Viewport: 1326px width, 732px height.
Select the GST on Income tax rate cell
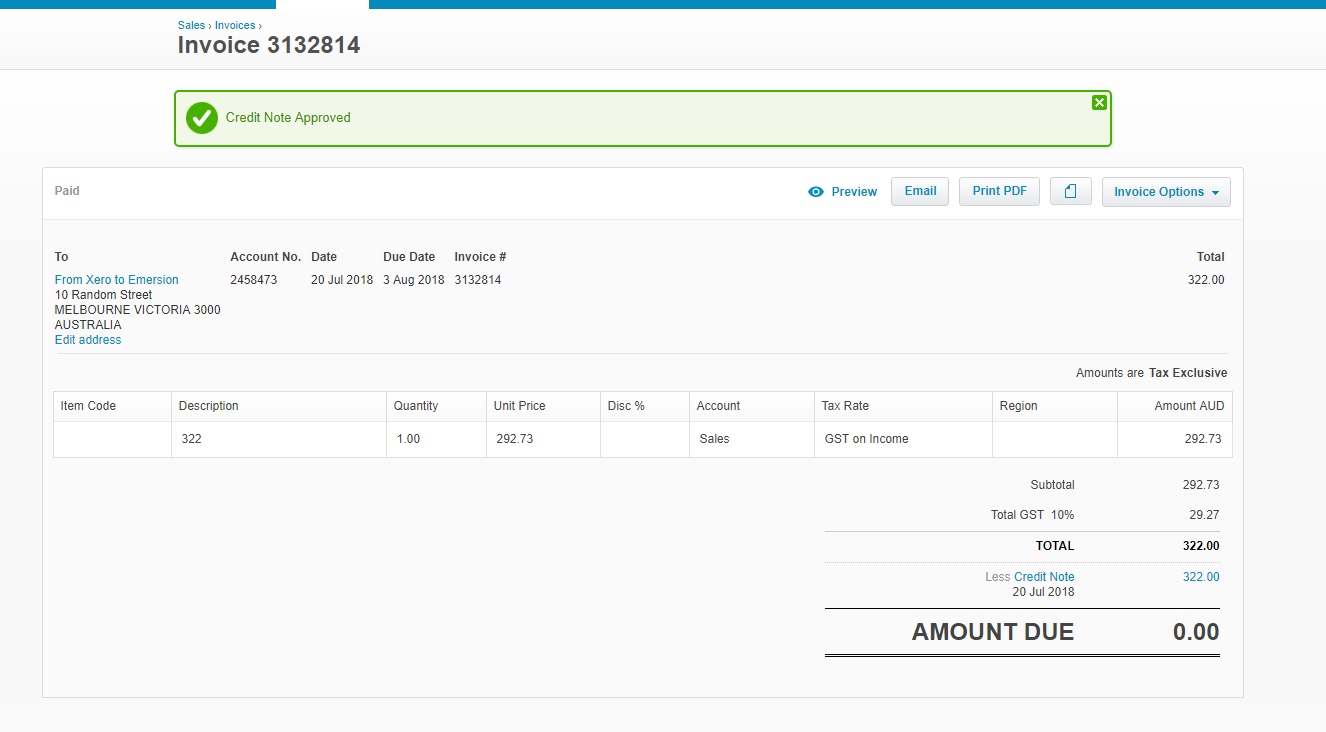902,439
